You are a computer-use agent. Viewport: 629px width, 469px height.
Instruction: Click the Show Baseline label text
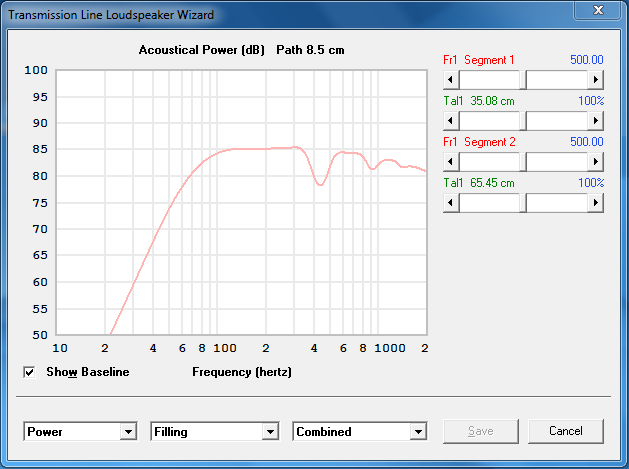[88, 372]
